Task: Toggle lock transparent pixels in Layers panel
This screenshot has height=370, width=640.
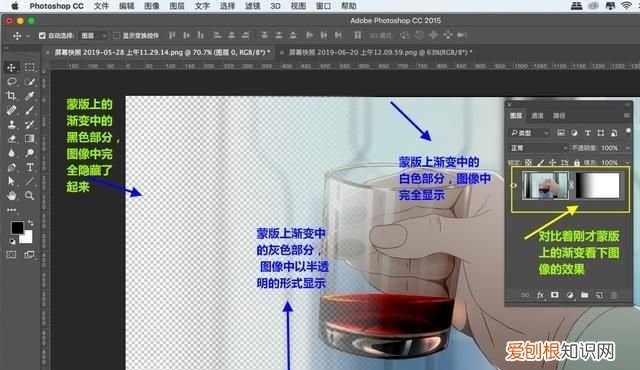Action: click(528, 162)
